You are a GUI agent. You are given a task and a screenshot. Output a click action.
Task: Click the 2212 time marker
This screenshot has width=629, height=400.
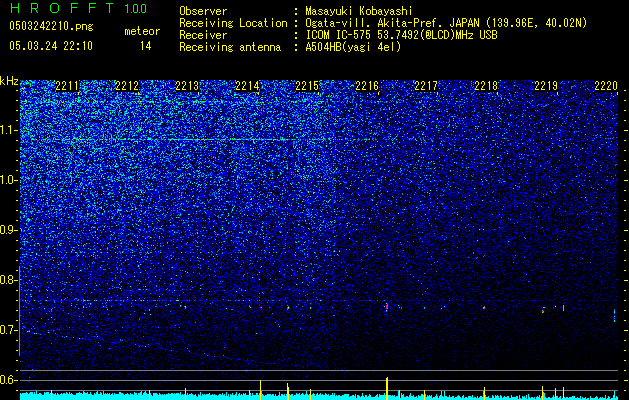pyautogui.click(x=127, y=86)
